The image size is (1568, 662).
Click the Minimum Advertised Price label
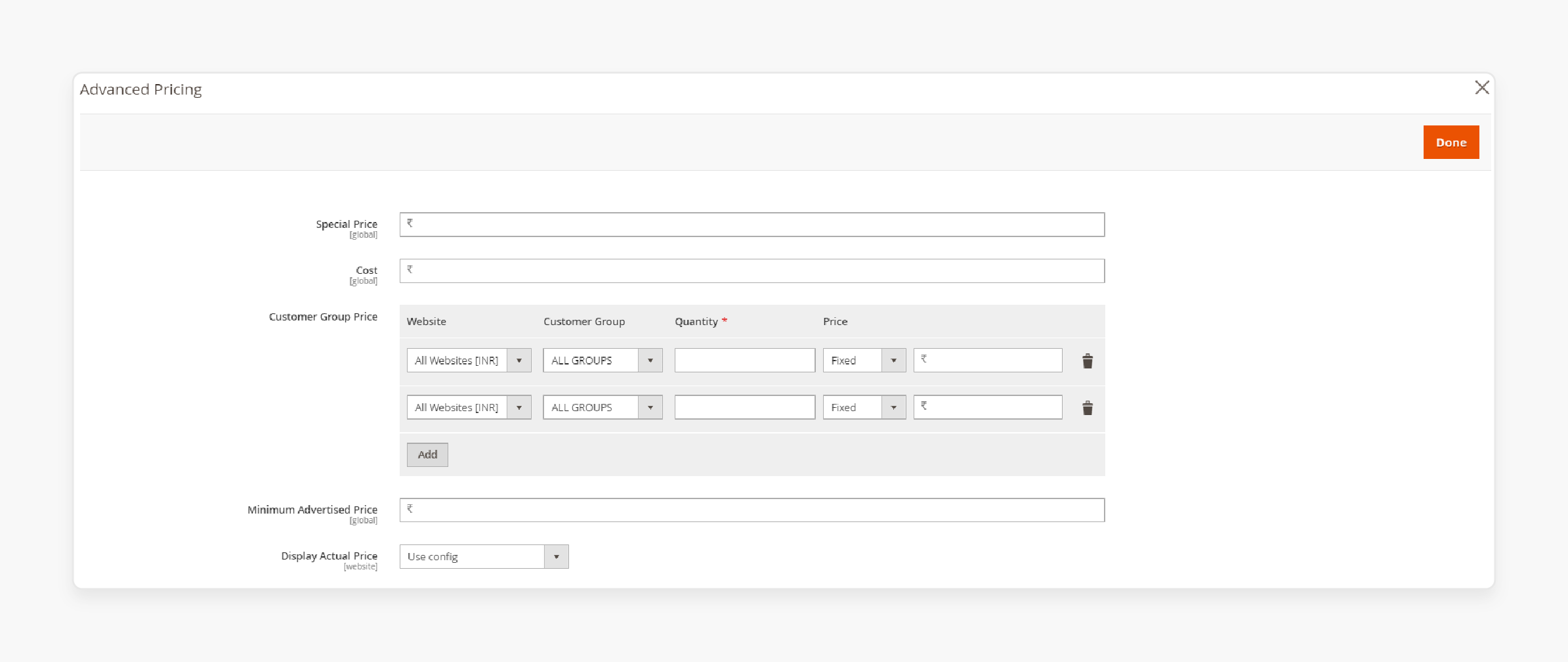click(x=312, y=510)
